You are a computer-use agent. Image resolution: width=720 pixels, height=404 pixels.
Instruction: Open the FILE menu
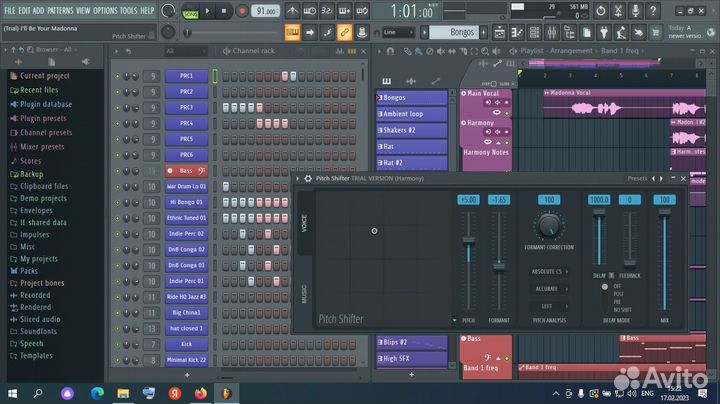click(x=10, y=10)
